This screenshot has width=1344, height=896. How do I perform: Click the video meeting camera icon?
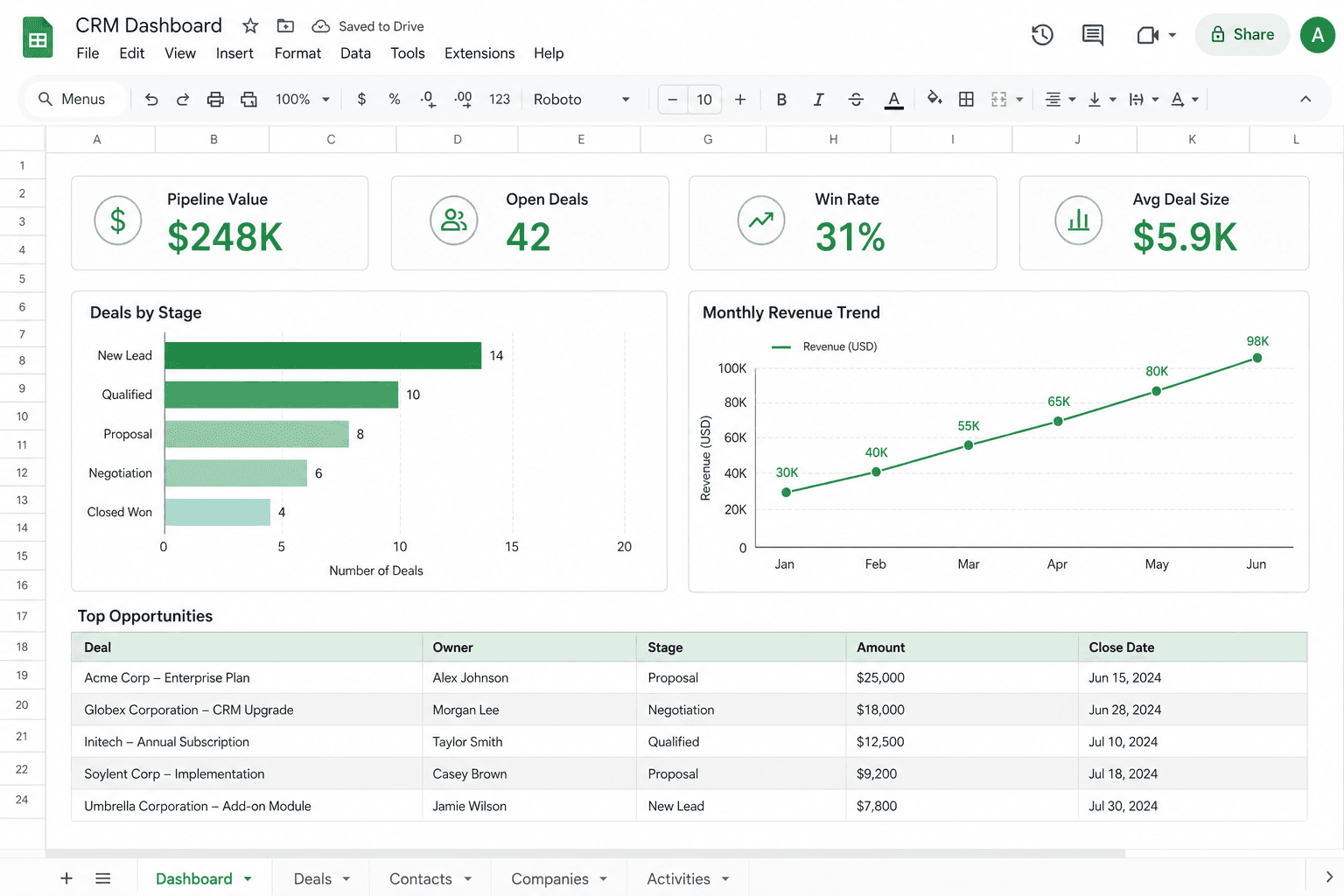(x=1147, y=35)
